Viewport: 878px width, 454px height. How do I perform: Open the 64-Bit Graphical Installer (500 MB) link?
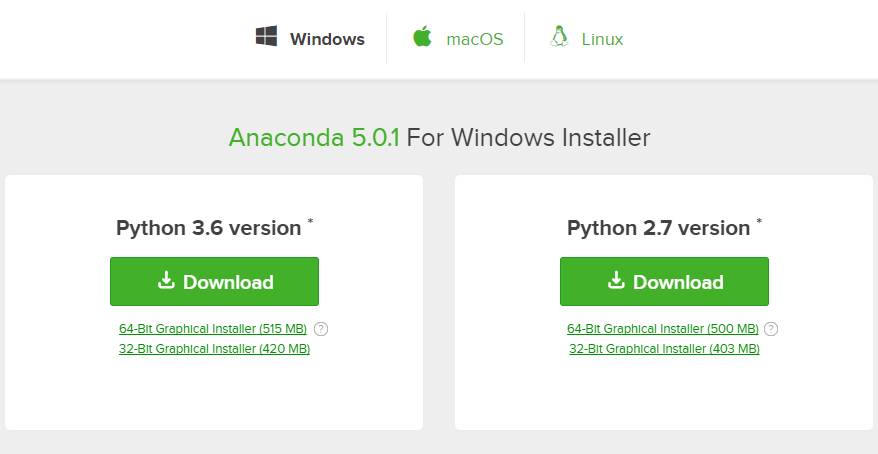(x=662, y=329)
